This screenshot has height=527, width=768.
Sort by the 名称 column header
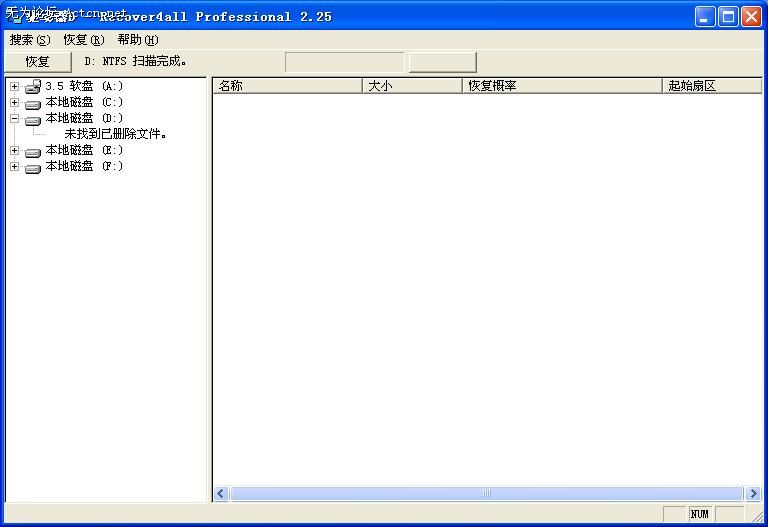point(288,86)
